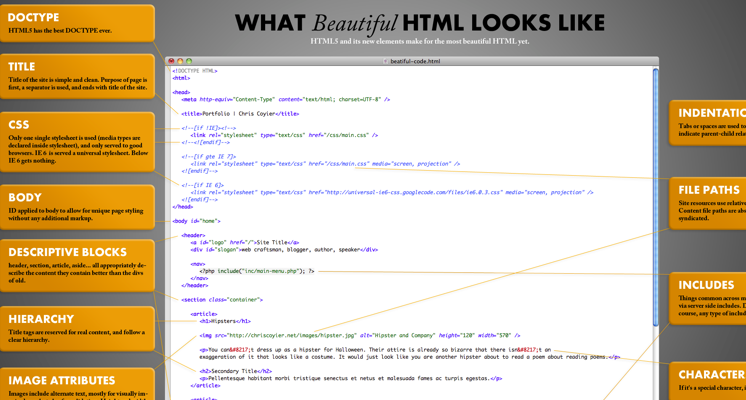
Task: Click the opening '<head>' tag line
Action: [181, 92]
